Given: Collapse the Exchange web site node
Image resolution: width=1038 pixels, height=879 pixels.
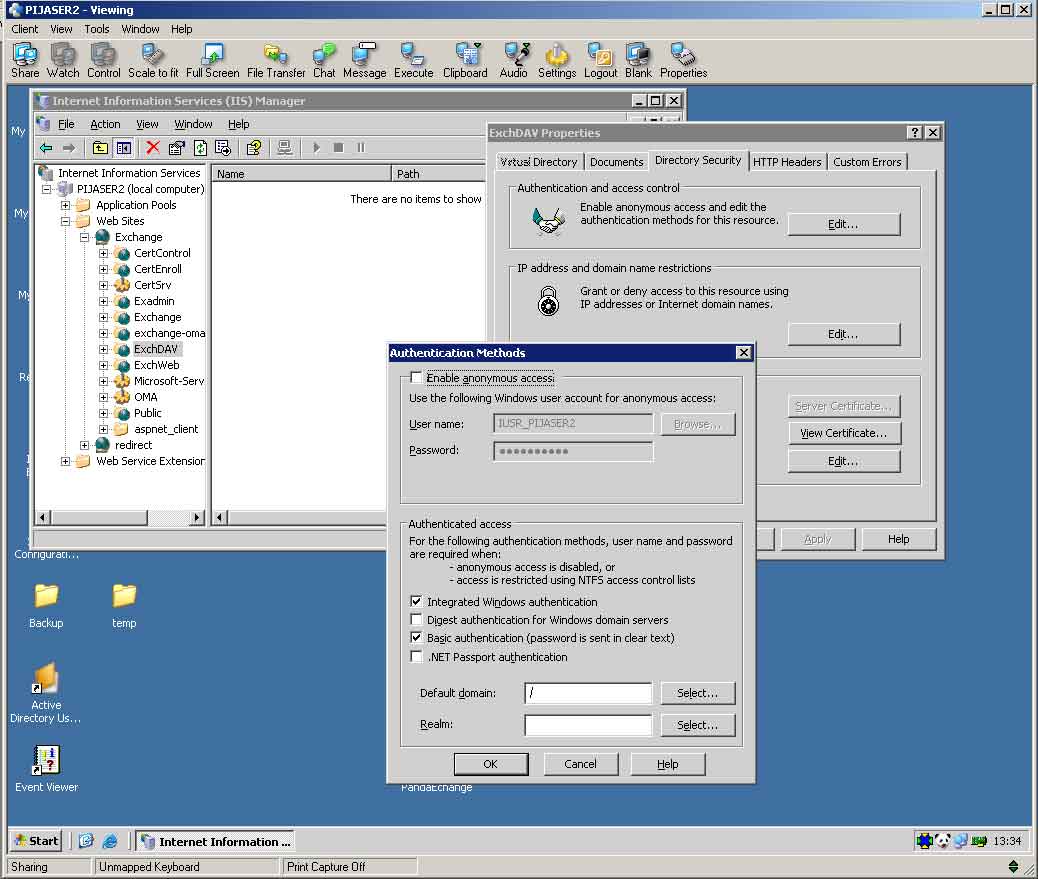Looking at the screenshot, I should [x=85, y=237].
